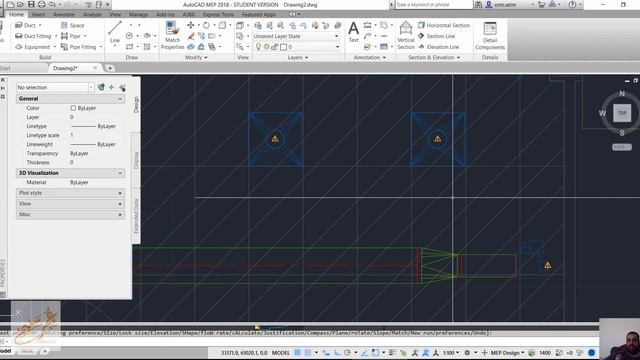Select the Move tool in Modify panel

pyautogui.click(x=191, y=25)
